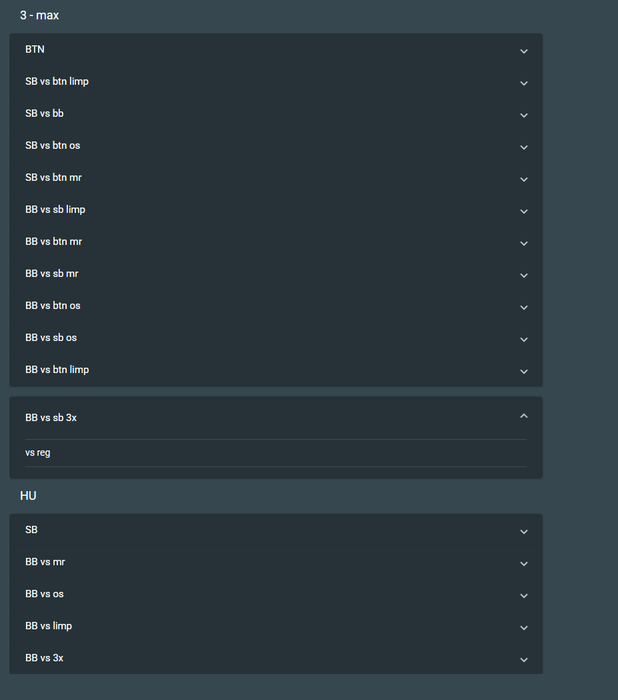Click the BB vs os label
This screenshot has width=618, height=700.
[x=44, y=594]
